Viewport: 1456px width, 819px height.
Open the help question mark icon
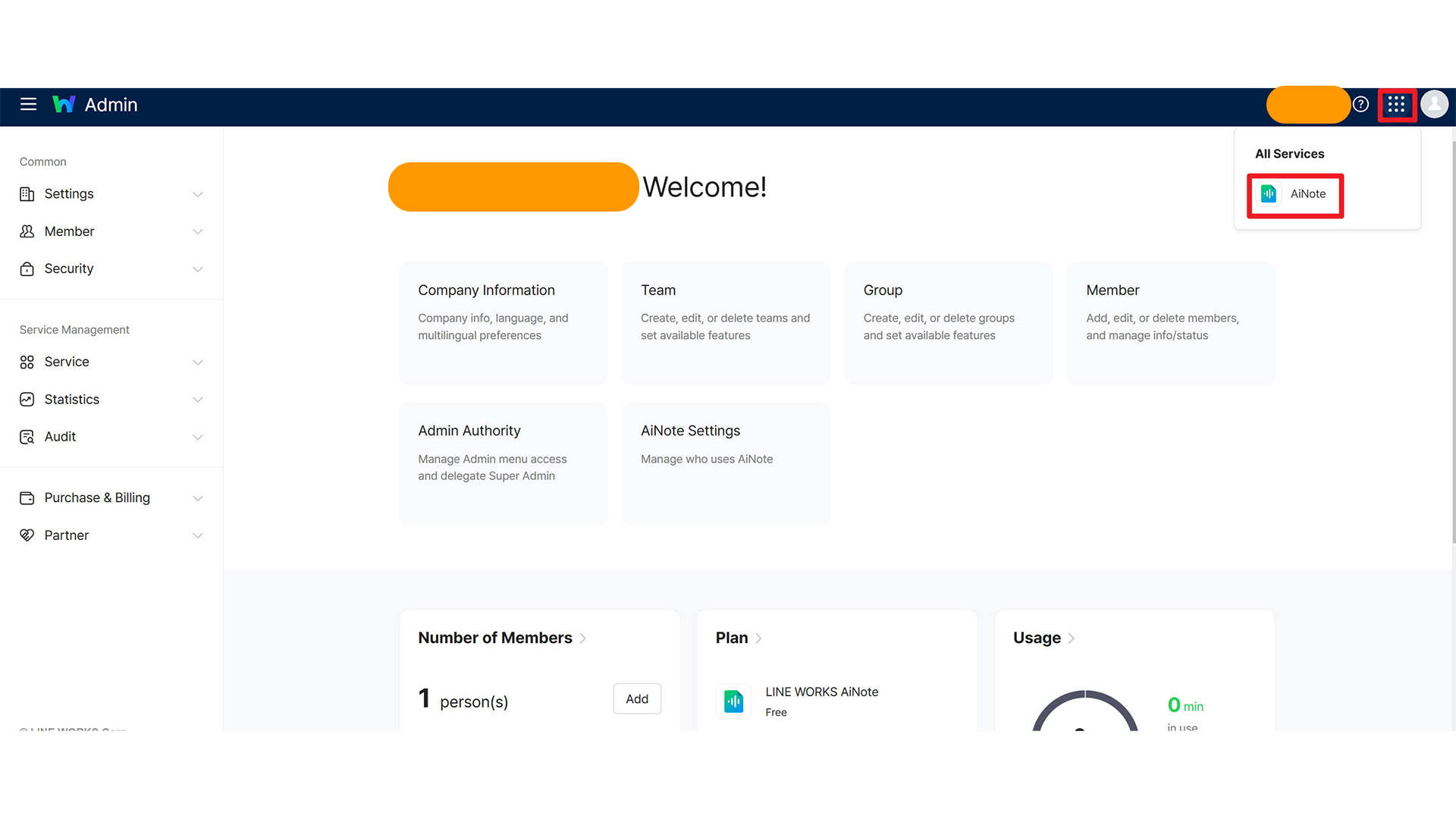coord(1361,105)
